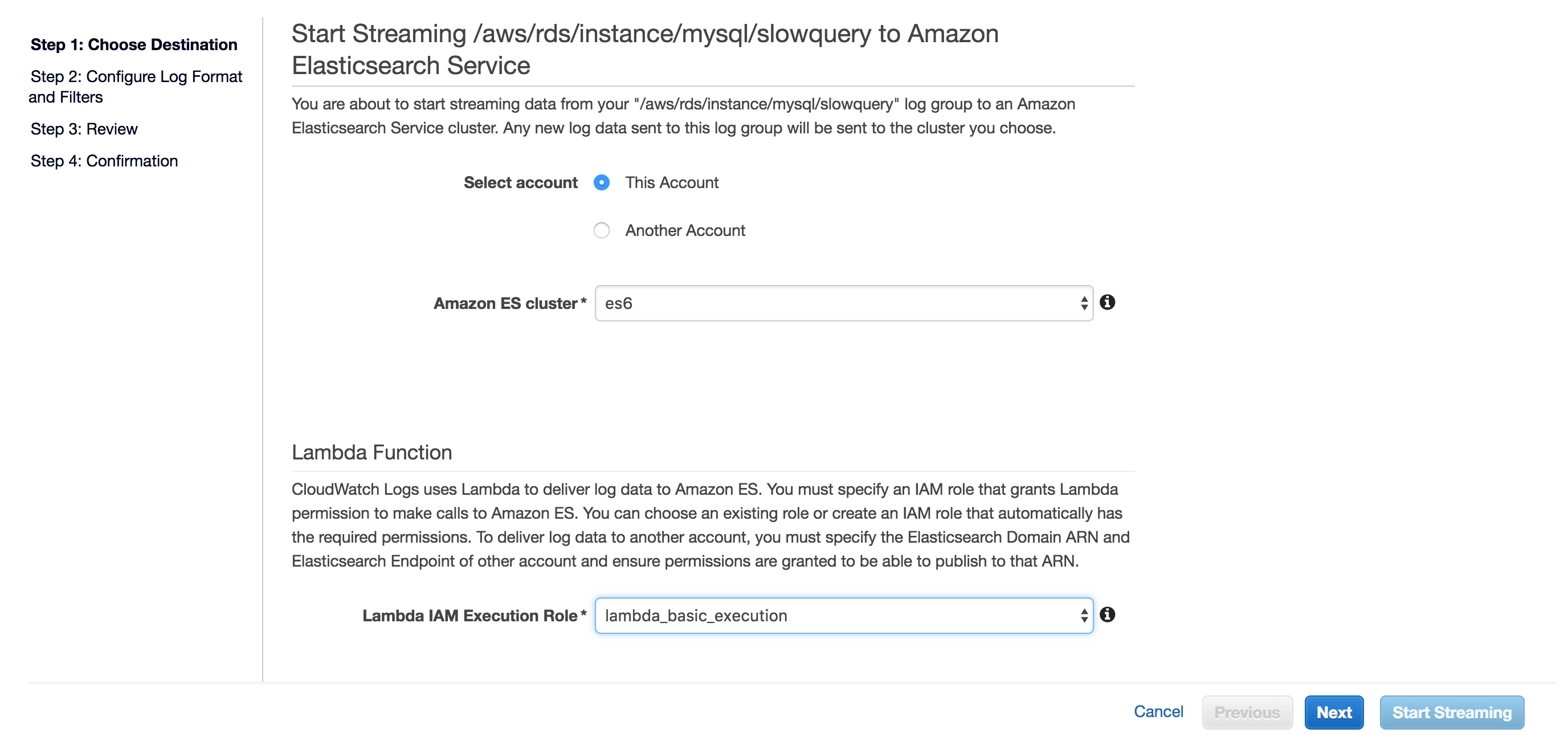Viewport: 1568px width, 749px height.
Task: Open the Amazon ES cluster dropdown showing es6
Action: pos(843,303)
